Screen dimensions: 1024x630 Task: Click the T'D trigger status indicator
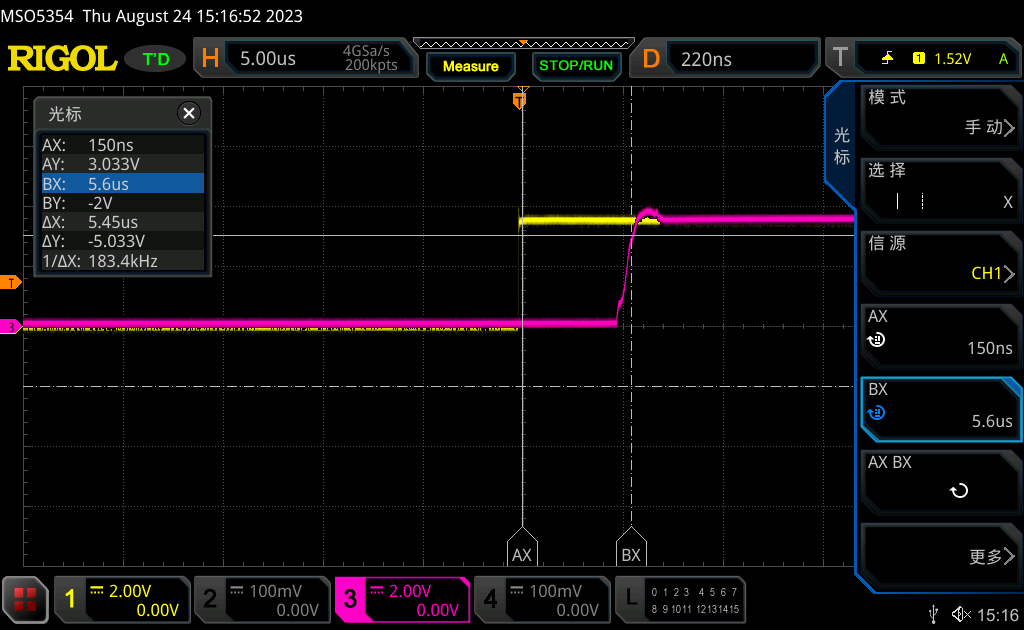pos(155,58)
